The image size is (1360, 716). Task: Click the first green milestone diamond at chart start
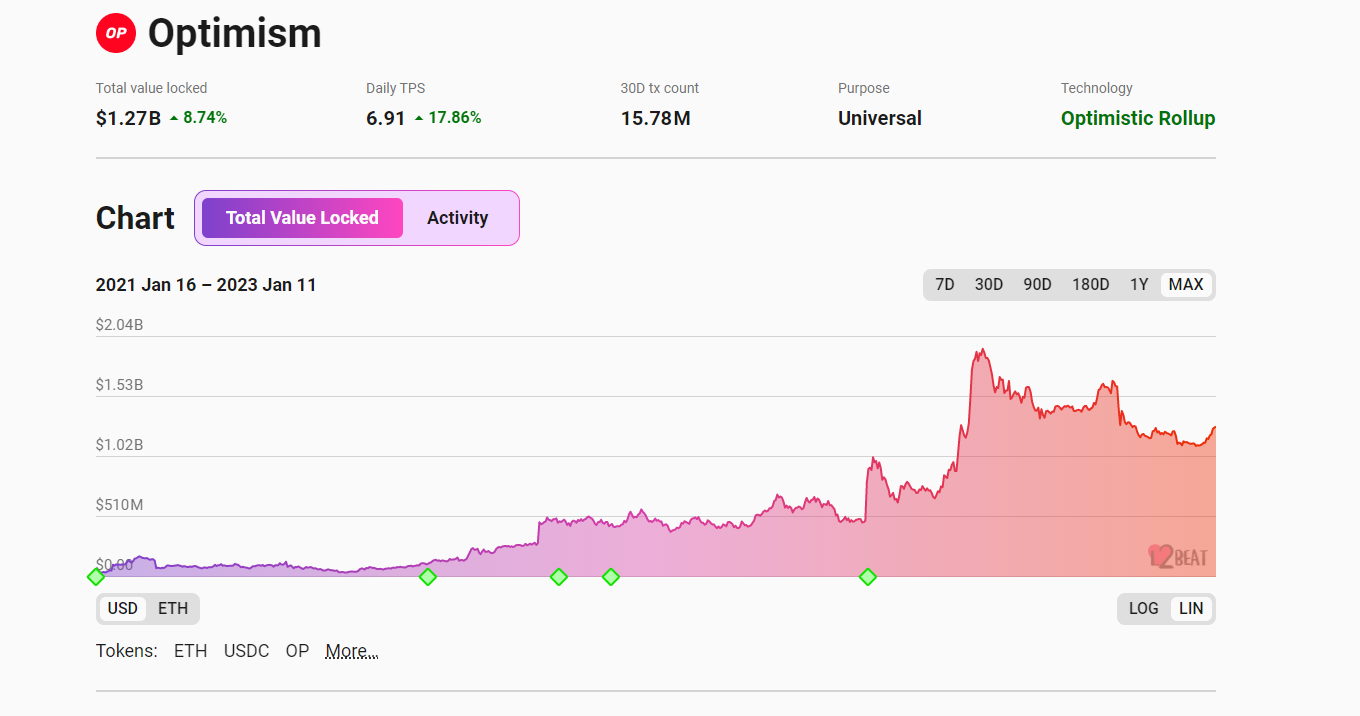[96, 577]
